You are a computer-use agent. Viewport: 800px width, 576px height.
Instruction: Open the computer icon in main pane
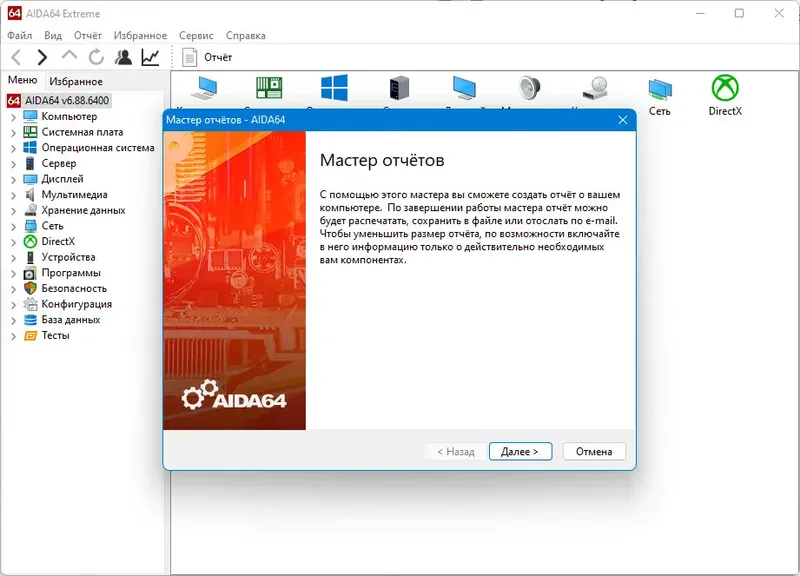click(x=205, y=88)
